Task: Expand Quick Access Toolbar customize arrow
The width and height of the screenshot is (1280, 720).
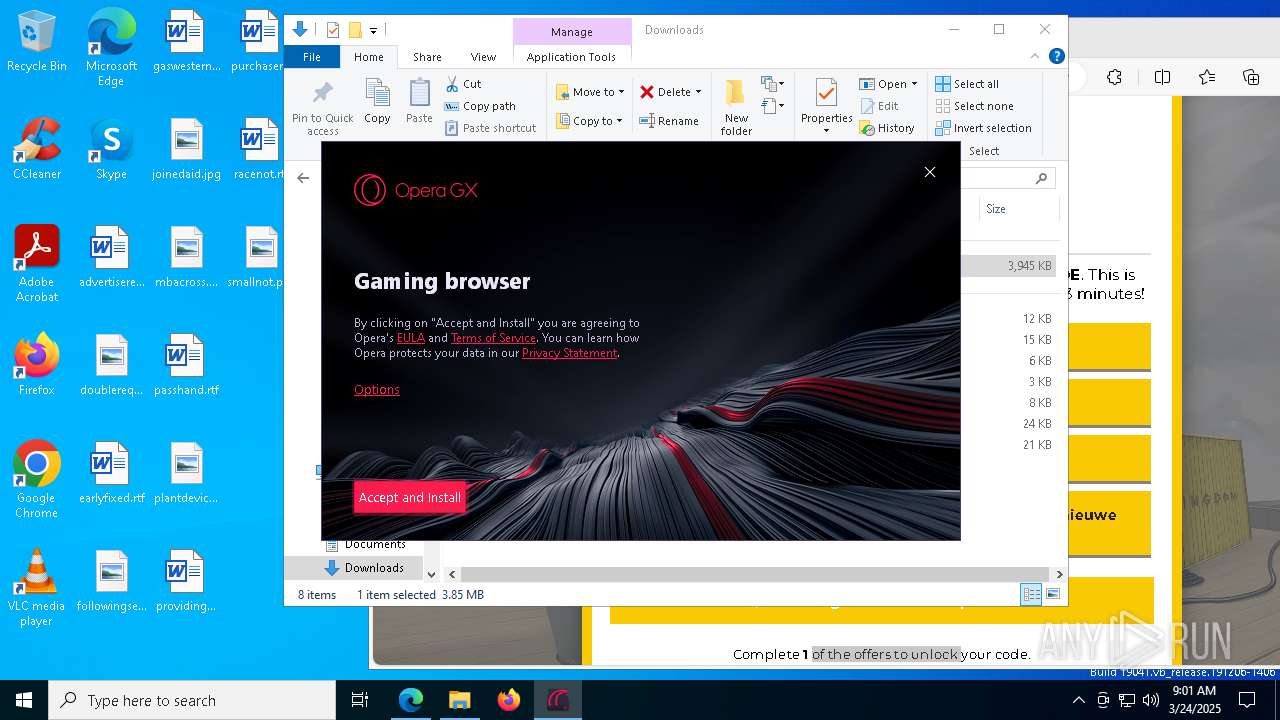Action: coord(373,31)
